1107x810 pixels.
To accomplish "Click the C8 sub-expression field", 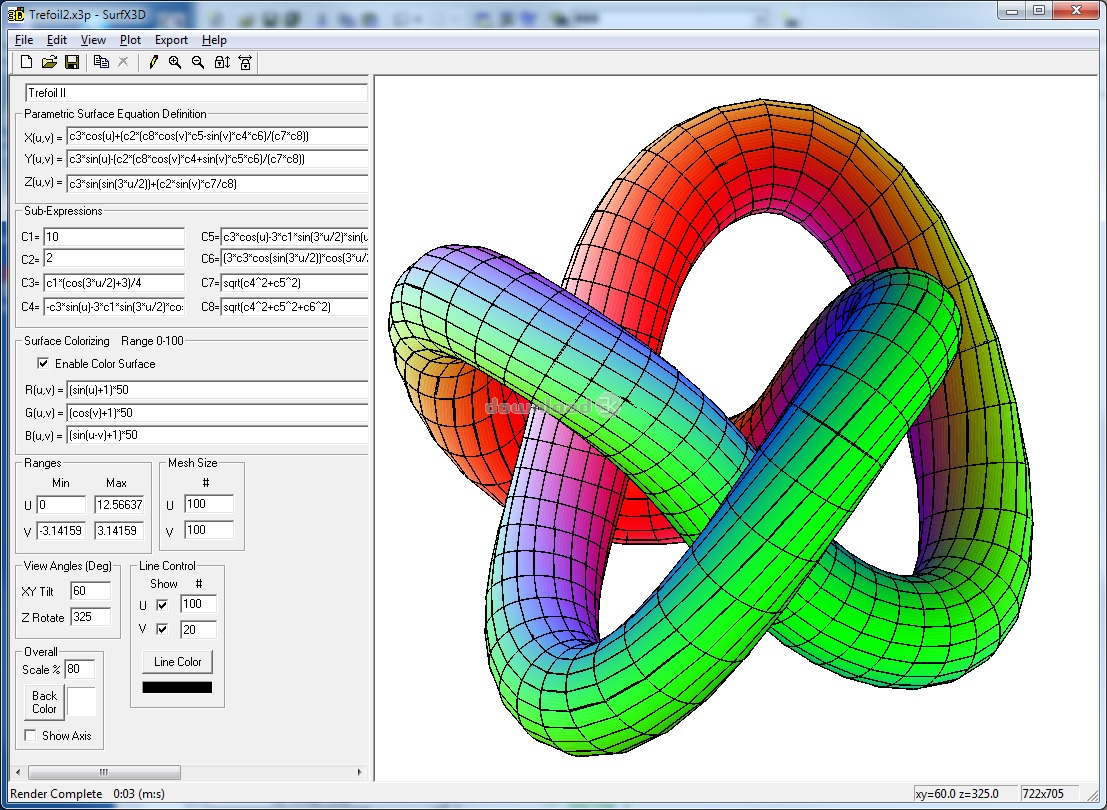I will pos(294,306).
